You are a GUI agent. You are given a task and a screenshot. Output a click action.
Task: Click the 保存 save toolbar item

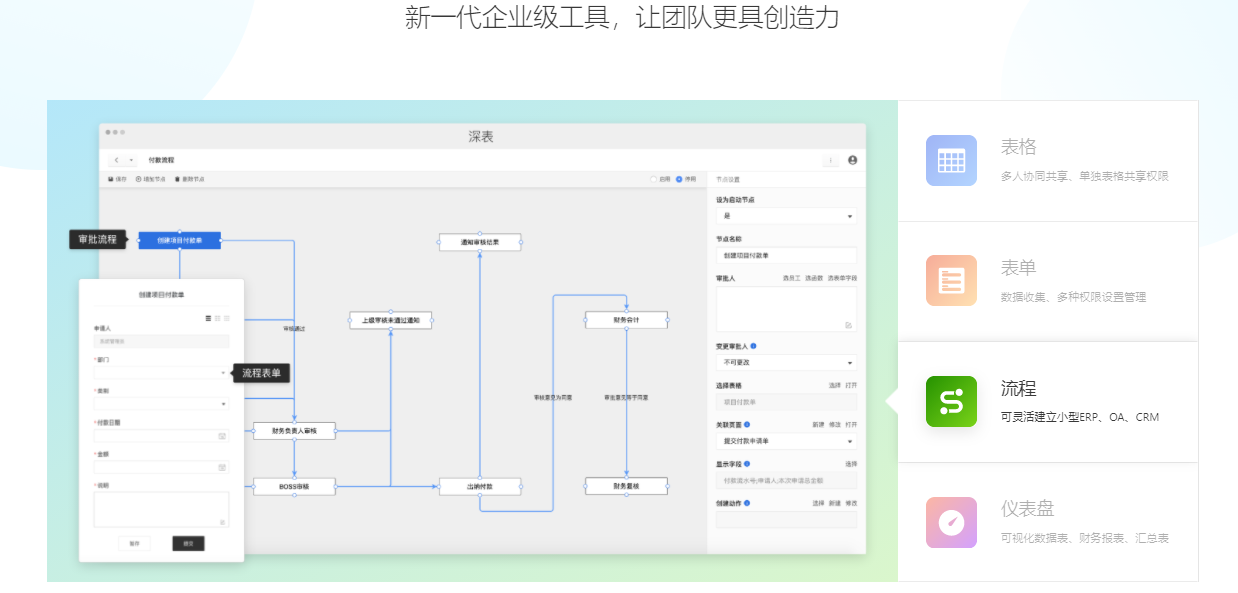tap(117, 179)
